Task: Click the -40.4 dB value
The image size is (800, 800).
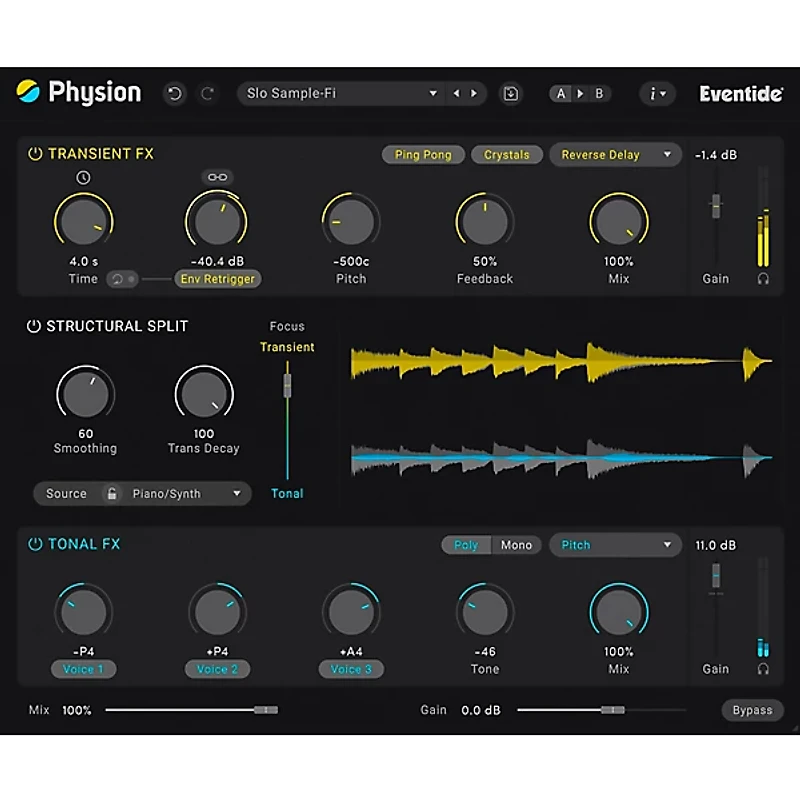Action: (x=217, y=261)
